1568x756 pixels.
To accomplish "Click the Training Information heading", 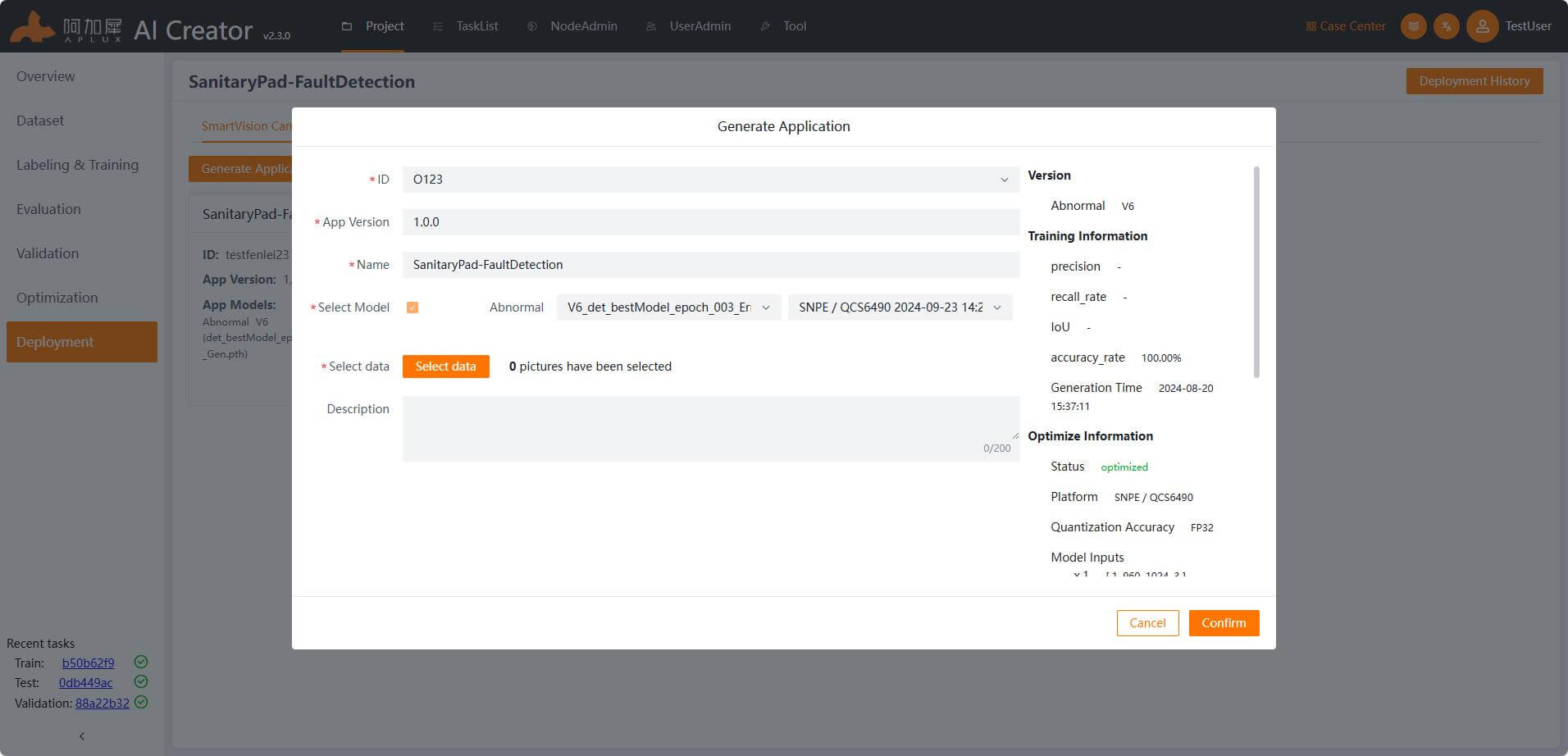I will coord(1087,236).
